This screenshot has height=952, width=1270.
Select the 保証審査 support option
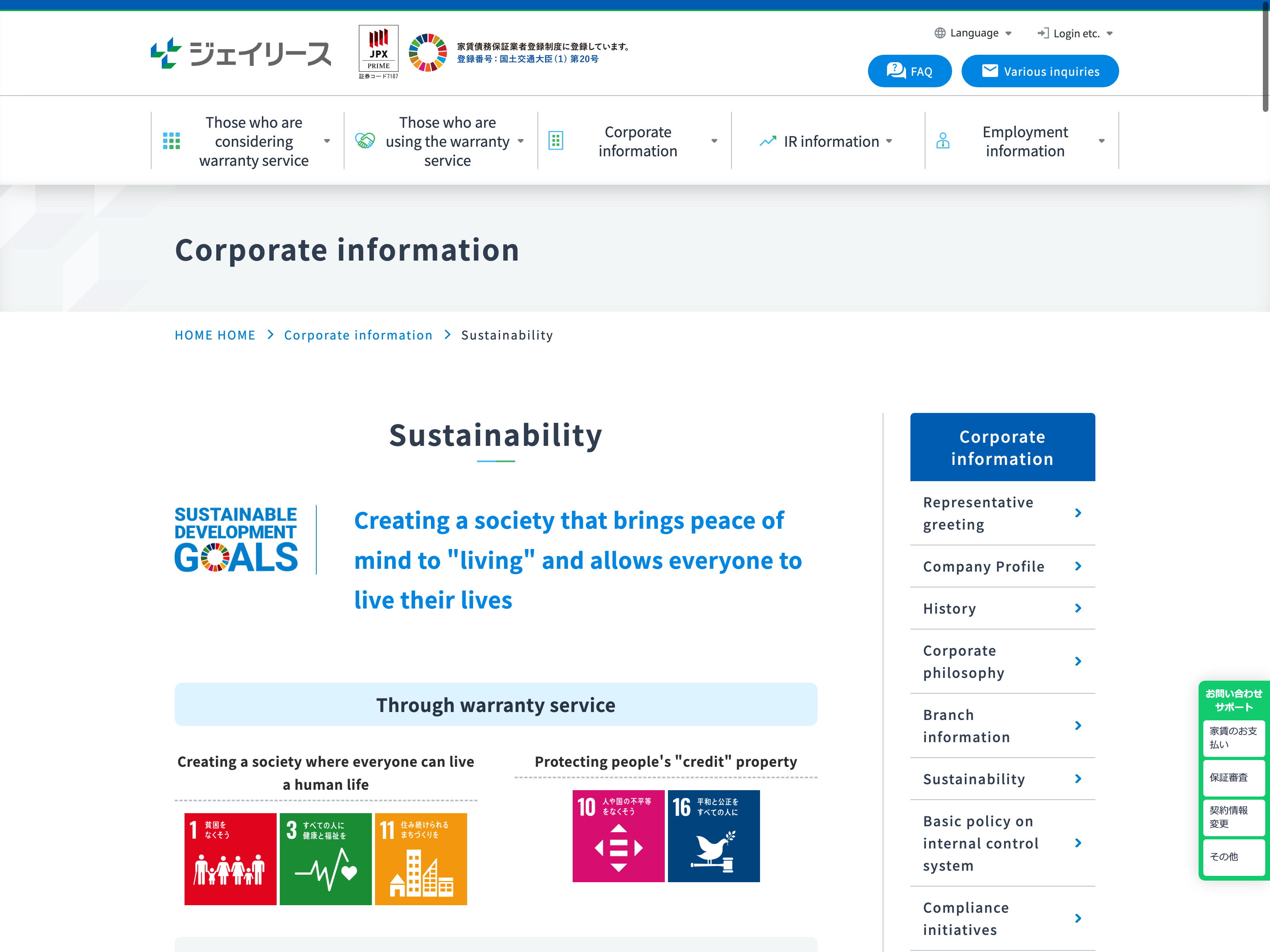1233,777
